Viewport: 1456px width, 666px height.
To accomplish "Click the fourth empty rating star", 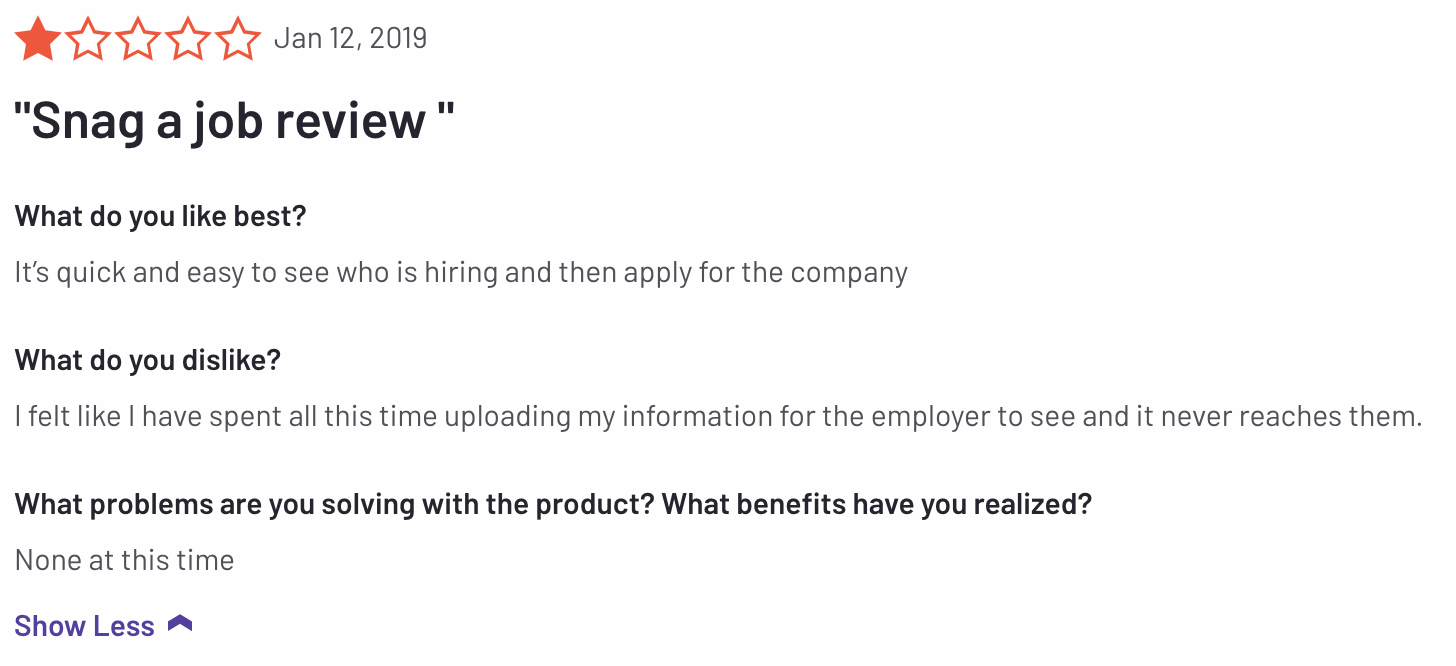I will point(188,39).
